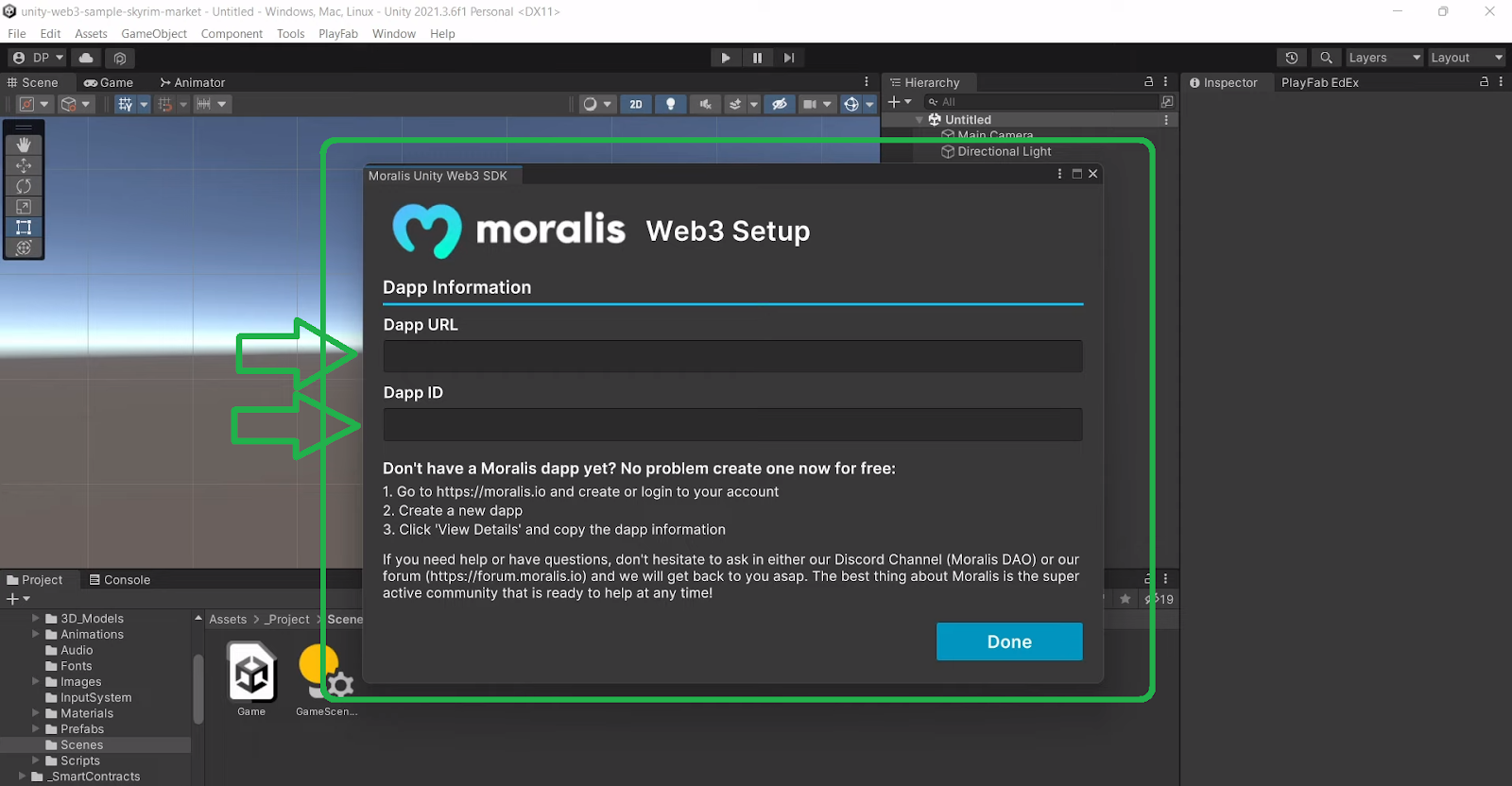The width and height of the screenshot is (1512, 786).
Task: Switch to the Game tab
Action: point(109,82)
